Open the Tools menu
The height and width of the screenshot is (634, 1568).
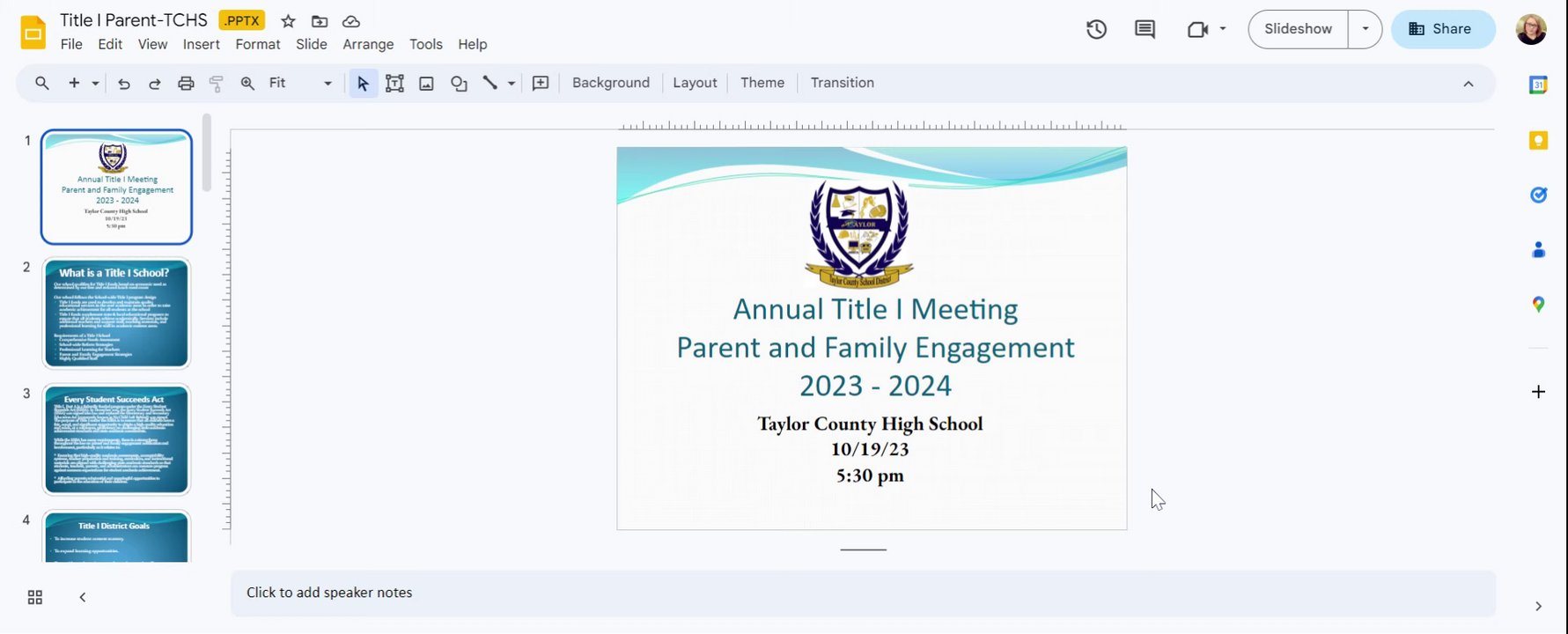point(426,44)
